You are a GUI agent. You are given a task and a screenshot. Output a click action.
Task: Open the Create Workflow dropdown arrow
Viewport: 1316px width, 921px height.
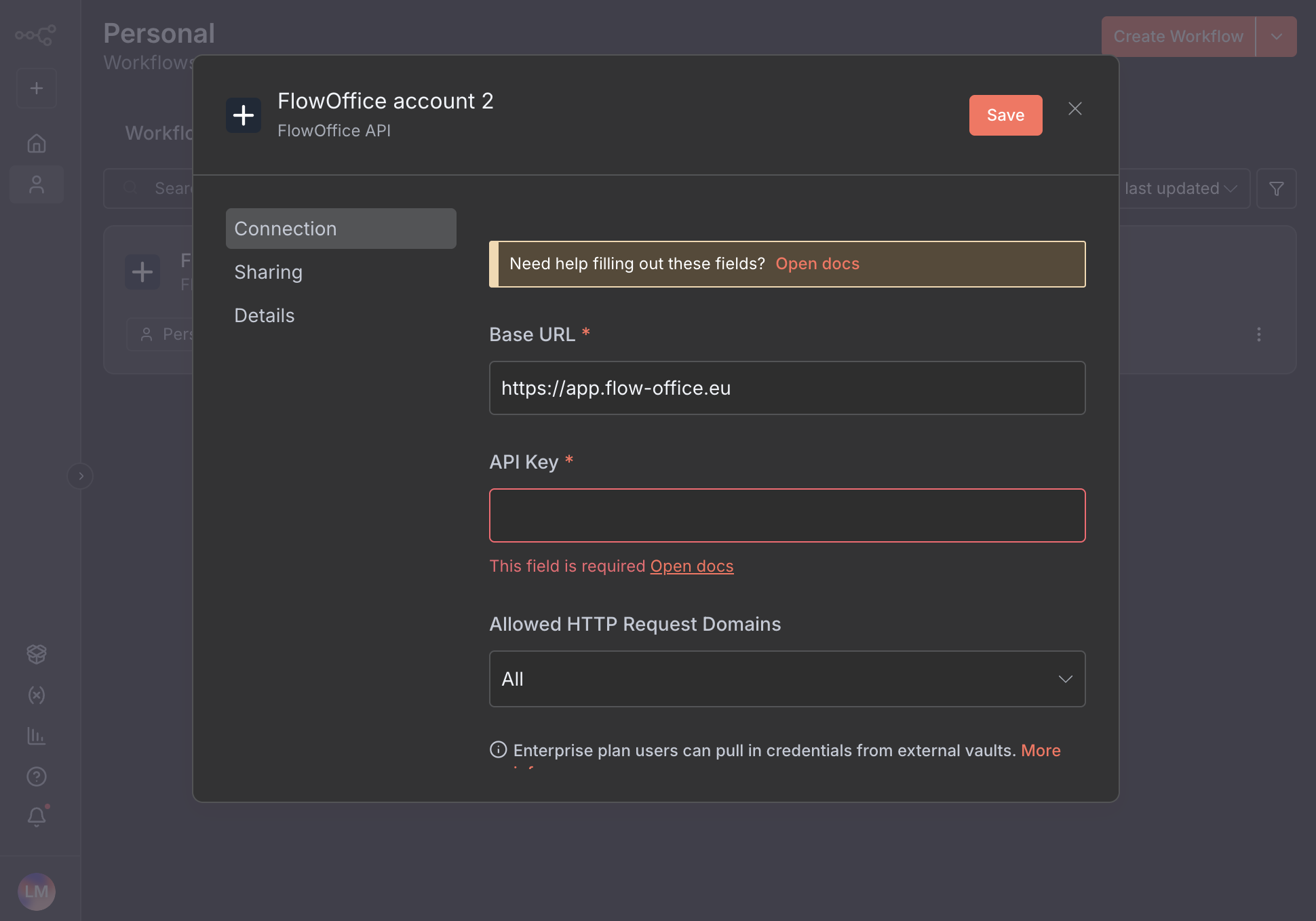[1276, 37]
